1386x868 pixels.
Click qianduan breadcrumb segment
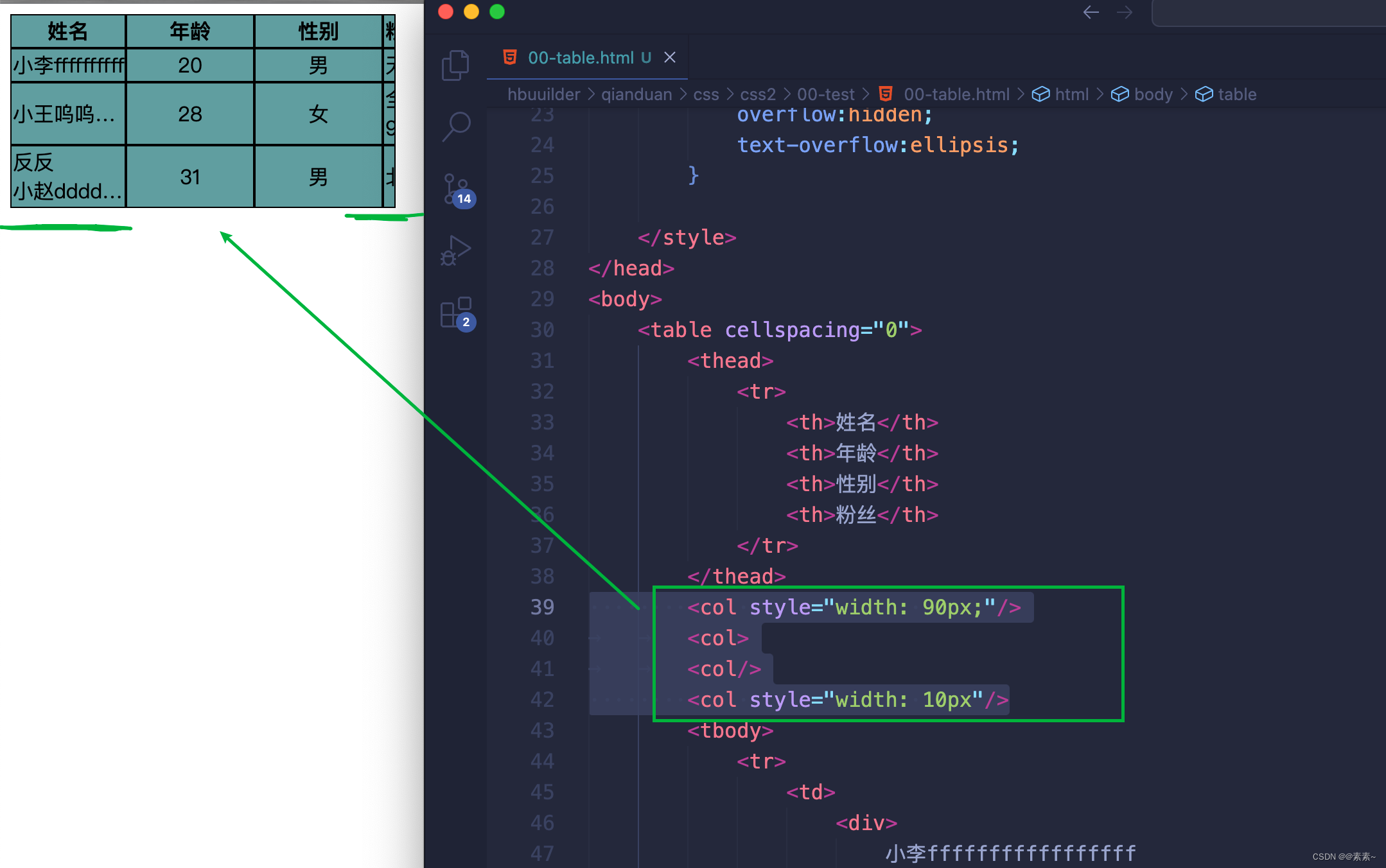tap(636, 94)
